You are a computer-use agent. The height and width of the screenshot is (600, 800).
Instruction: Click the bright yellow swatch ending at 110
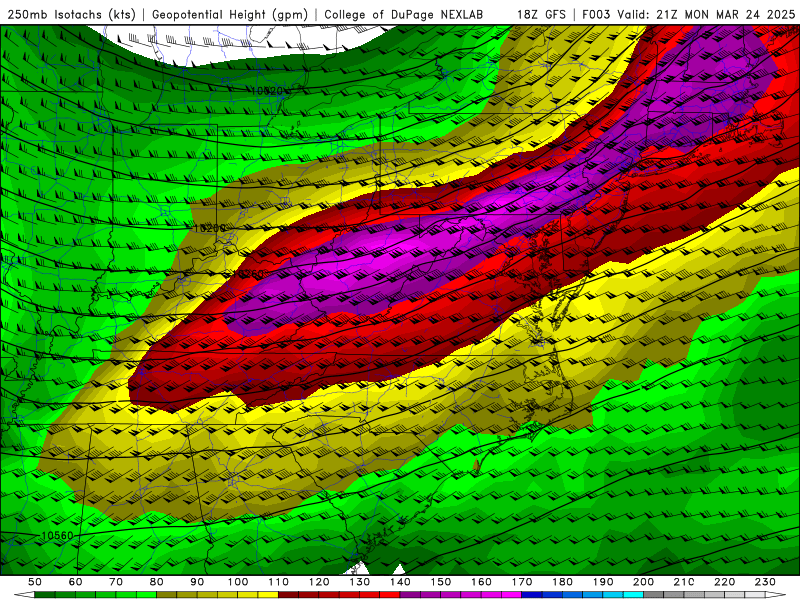pos(268,595)
